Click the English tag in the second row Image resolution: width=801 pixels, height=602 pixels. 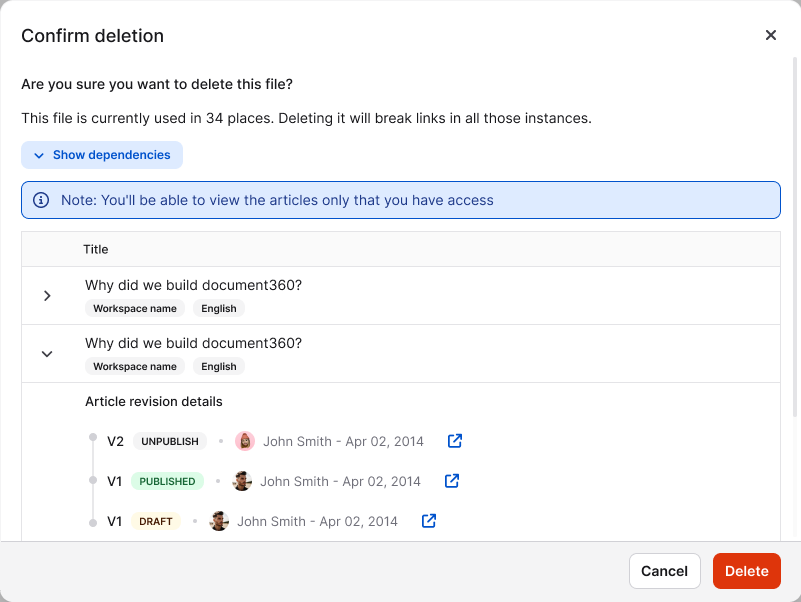tap(219, 366)
